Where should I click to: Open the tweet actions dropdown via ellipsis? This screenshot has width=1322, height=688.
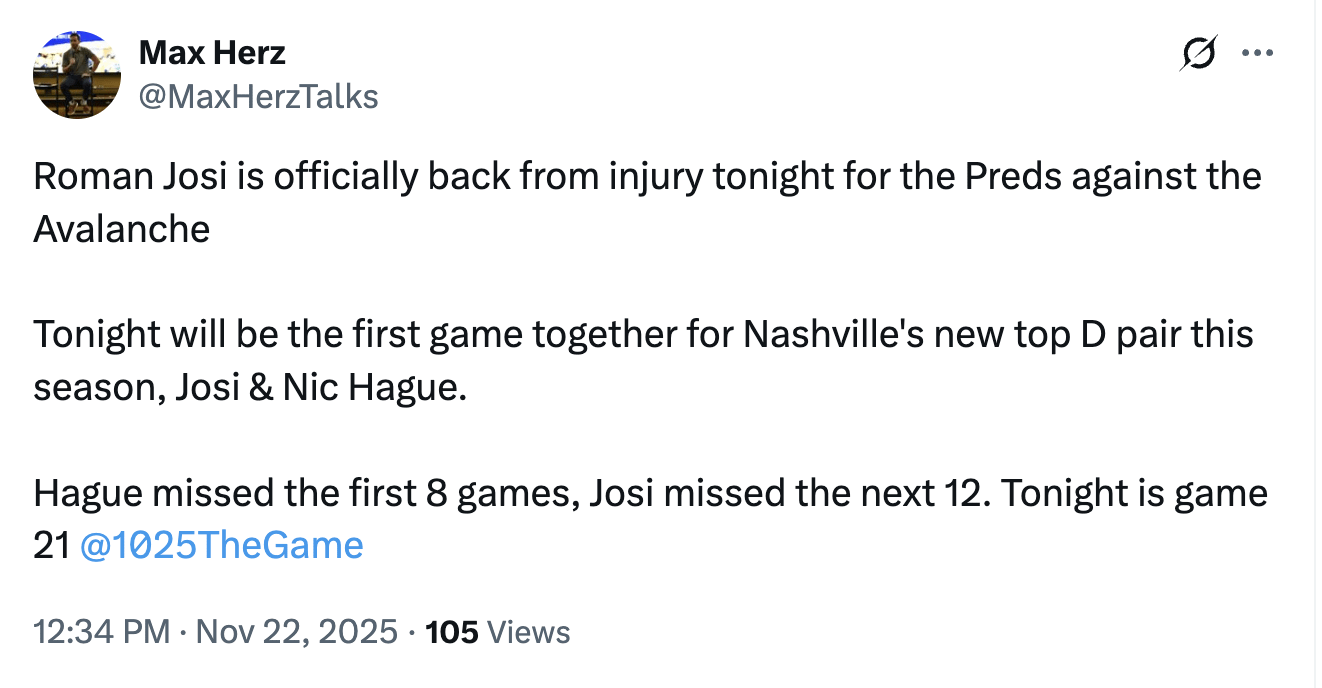point(1257,52)
